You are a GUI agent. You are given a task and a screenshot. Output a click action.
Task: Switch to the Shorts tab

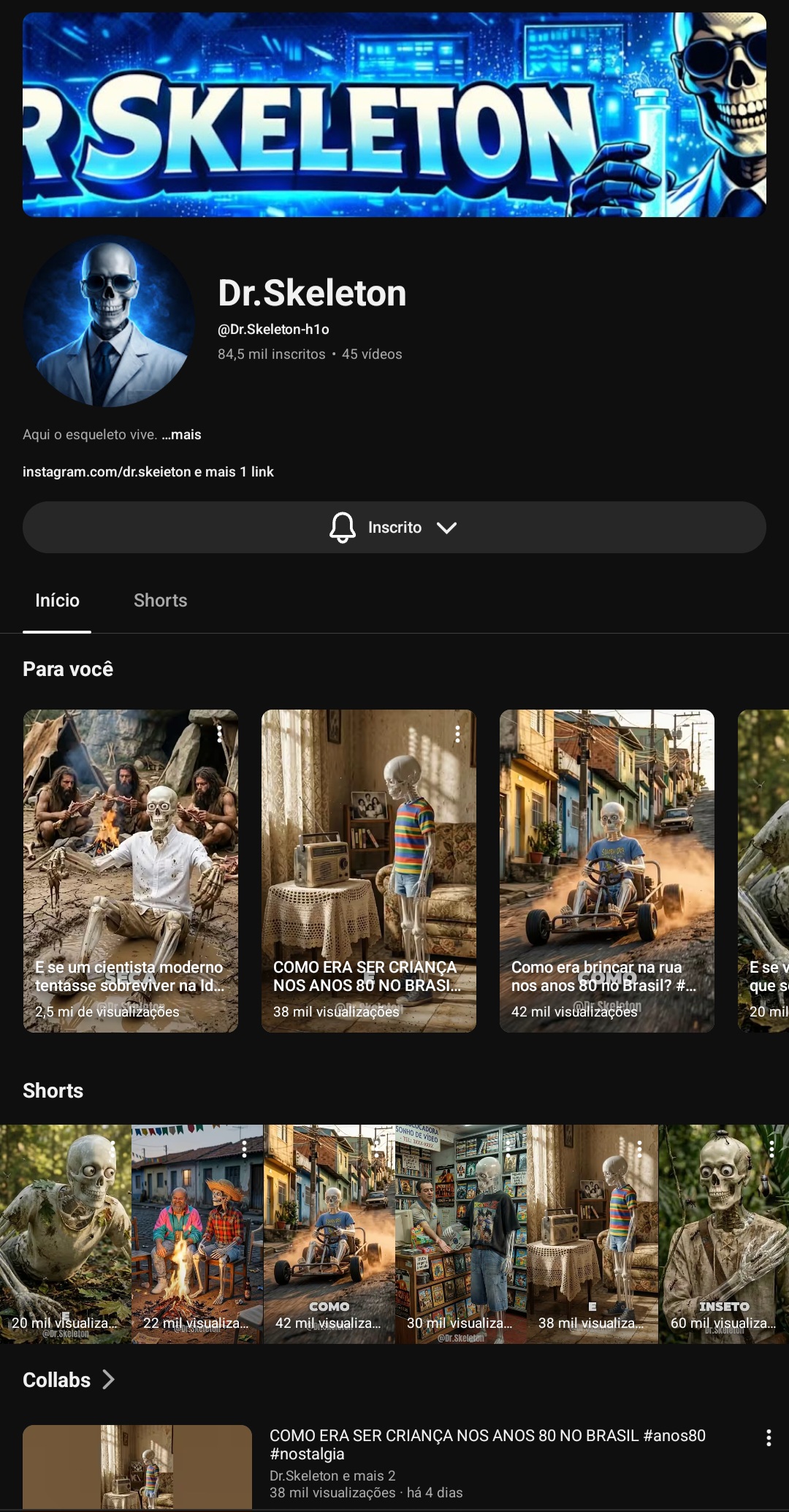[x=160, y=600]
